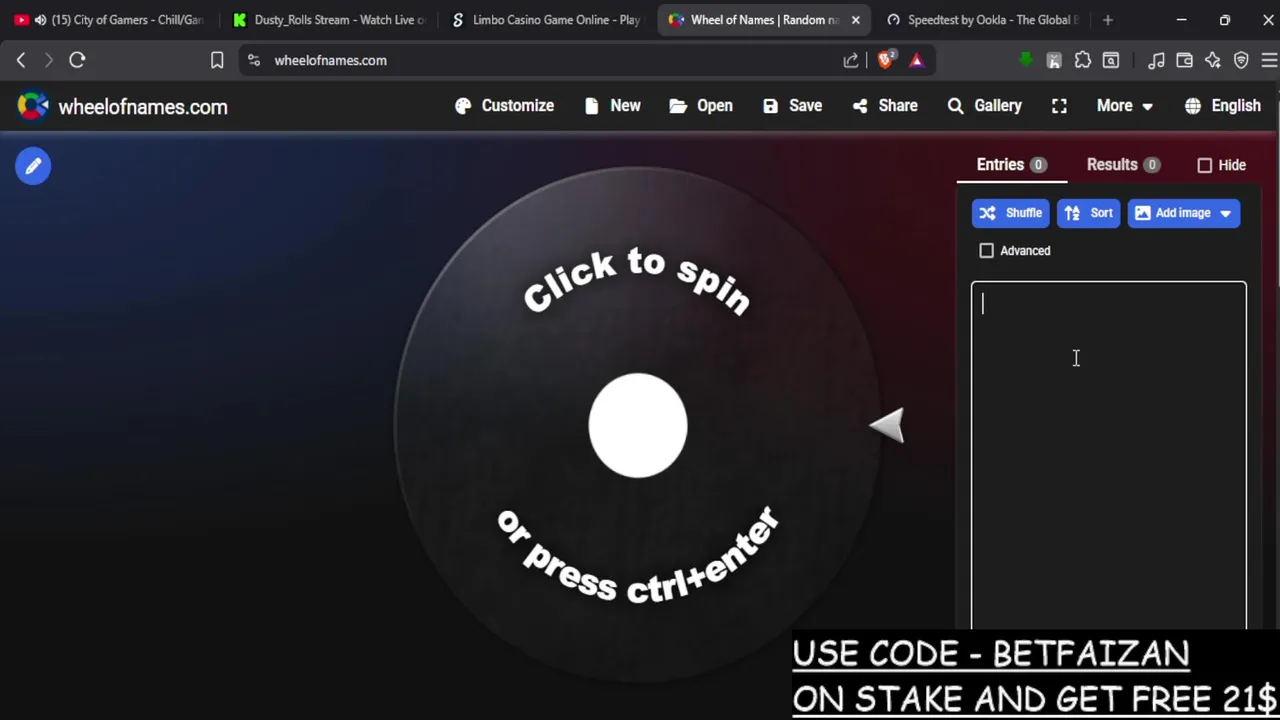Open the Leo AI sparkle icon

[1213, 60]
